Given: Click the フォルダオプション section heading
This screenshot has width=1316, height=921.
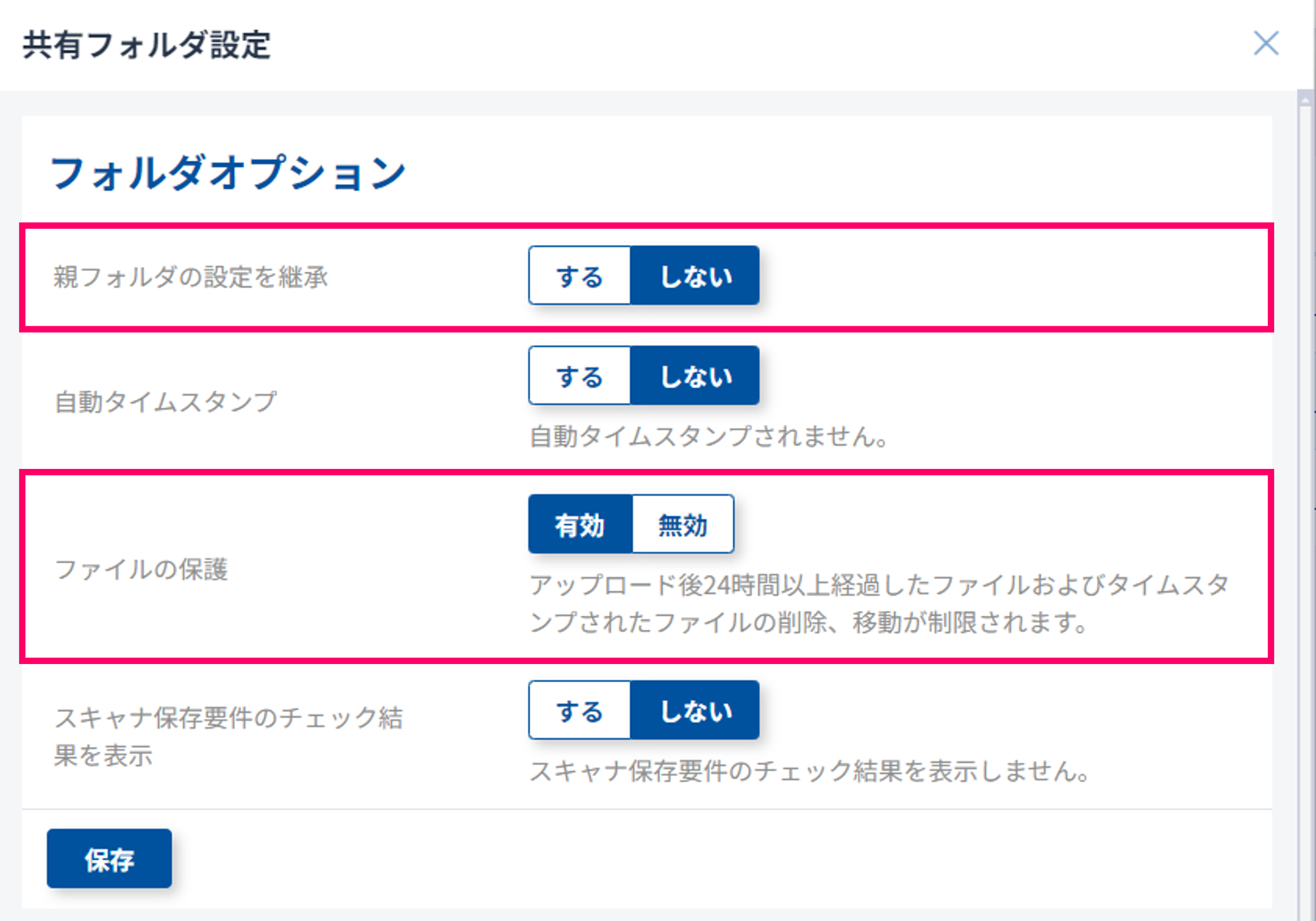Looking at the screenshot, I should coord(227,172).
